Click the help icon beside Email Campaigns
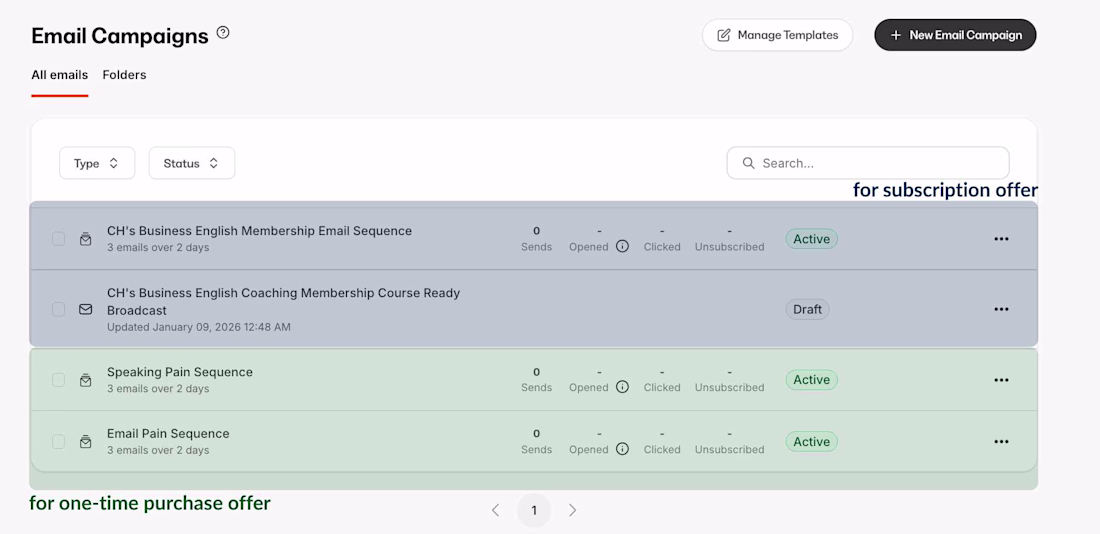The width and height of the screenshot is (1100, 534). 223,33
